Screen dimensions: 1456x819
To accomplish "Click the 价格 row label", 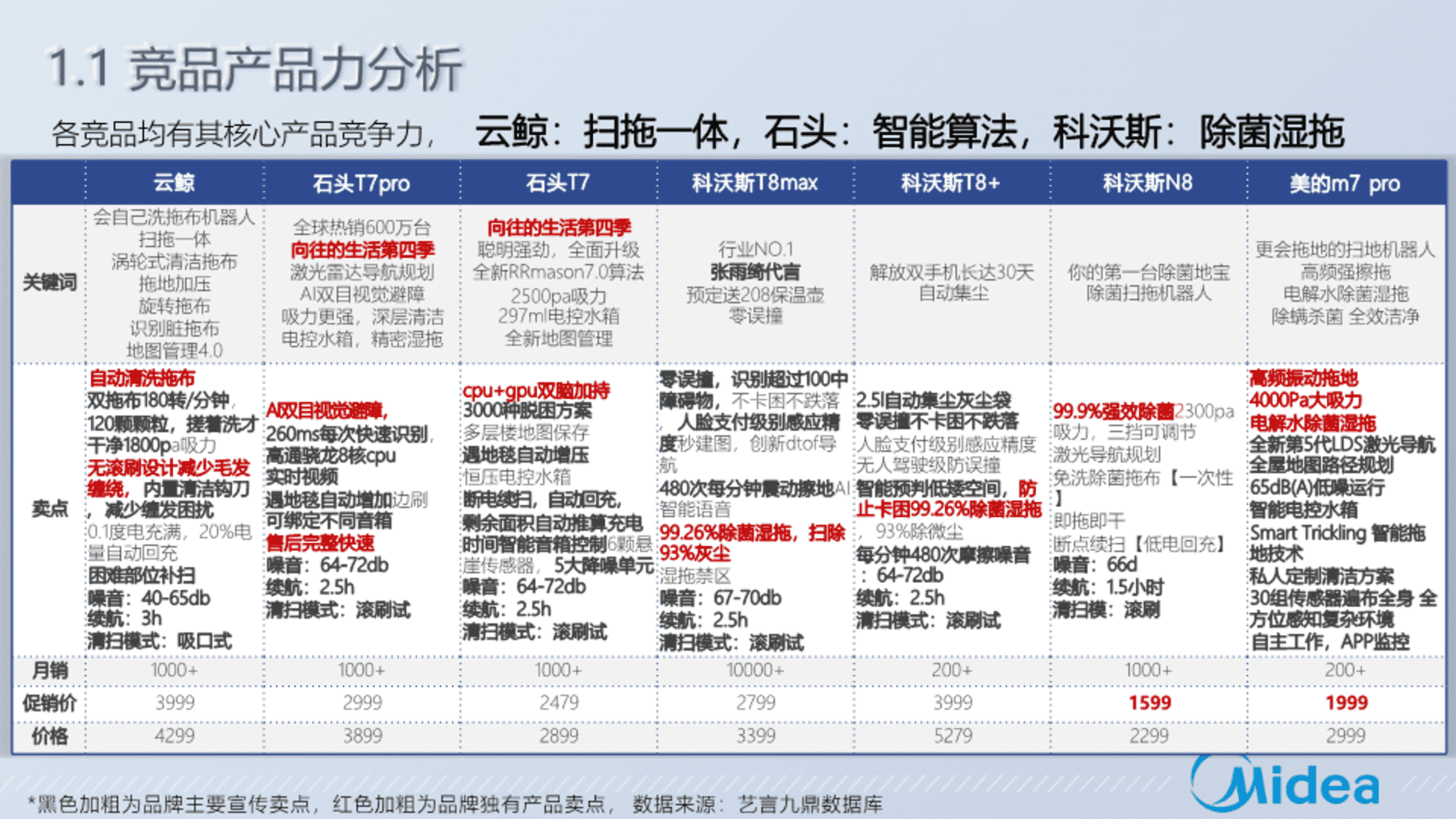I will [49, 736].
